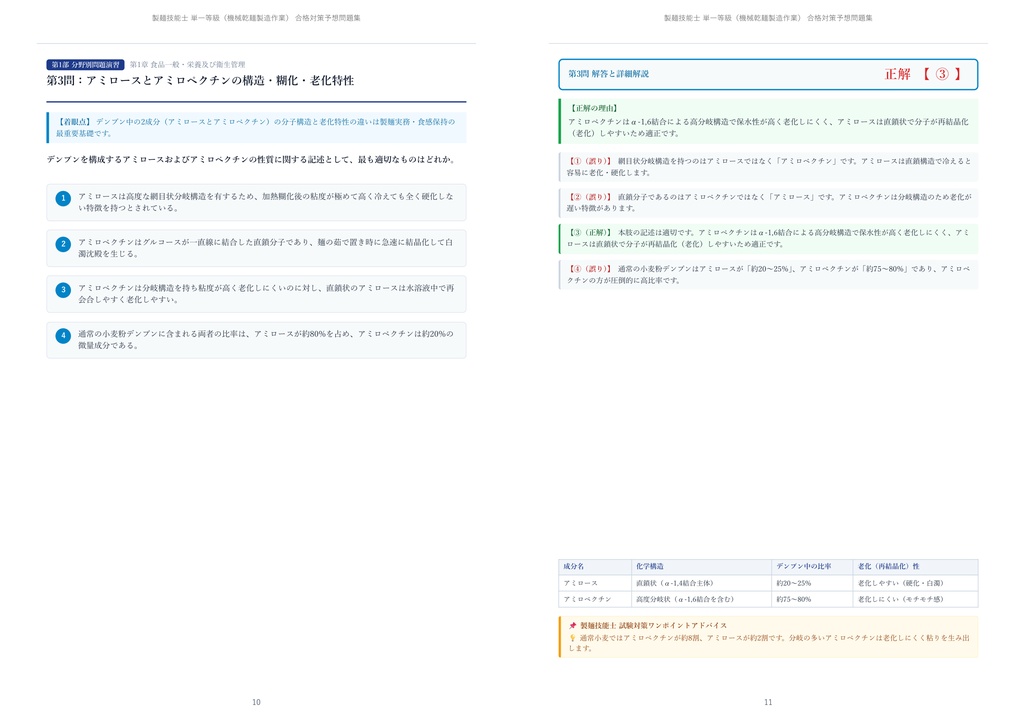Click the '第3問：アミロースとアミロペクチンの構造' heading
The width and height of the screenshot is (1024, 724).
(200, 80)
